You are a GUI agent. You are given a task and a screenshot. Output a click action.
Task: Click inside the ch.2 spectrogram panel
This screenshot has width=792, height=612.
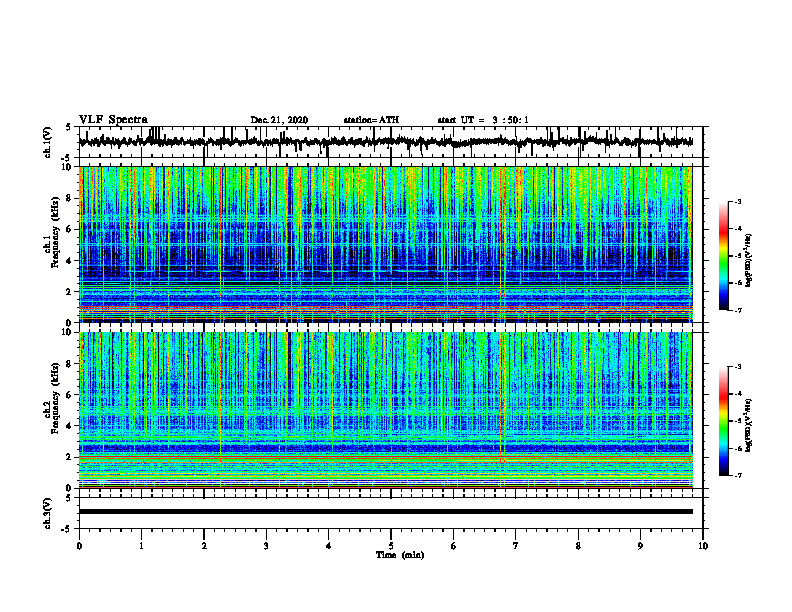tap(385, 410)
